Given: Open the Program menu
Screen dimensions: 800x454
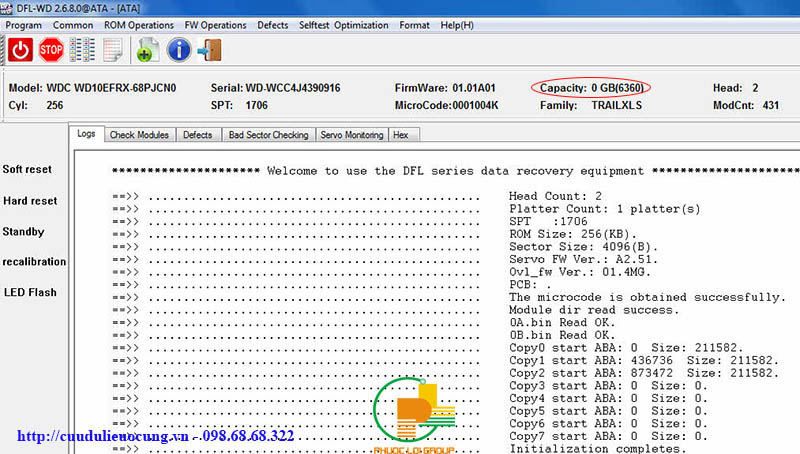Looking at the screenshot, I should [x=24, y=24].
